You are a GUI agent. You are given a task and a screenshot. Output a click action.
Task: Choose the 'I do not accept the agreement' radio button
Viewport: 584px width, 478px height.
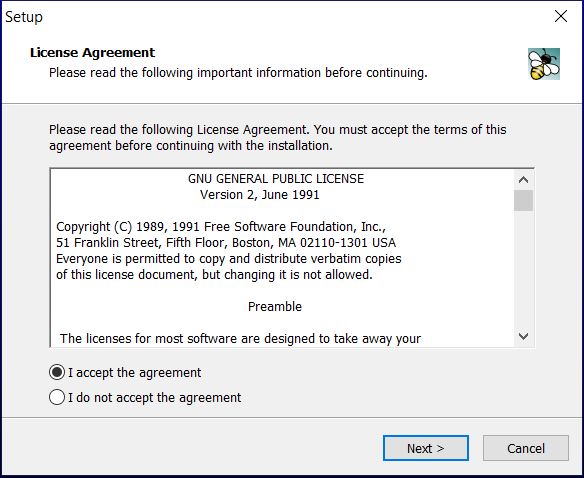pos(57,397)
